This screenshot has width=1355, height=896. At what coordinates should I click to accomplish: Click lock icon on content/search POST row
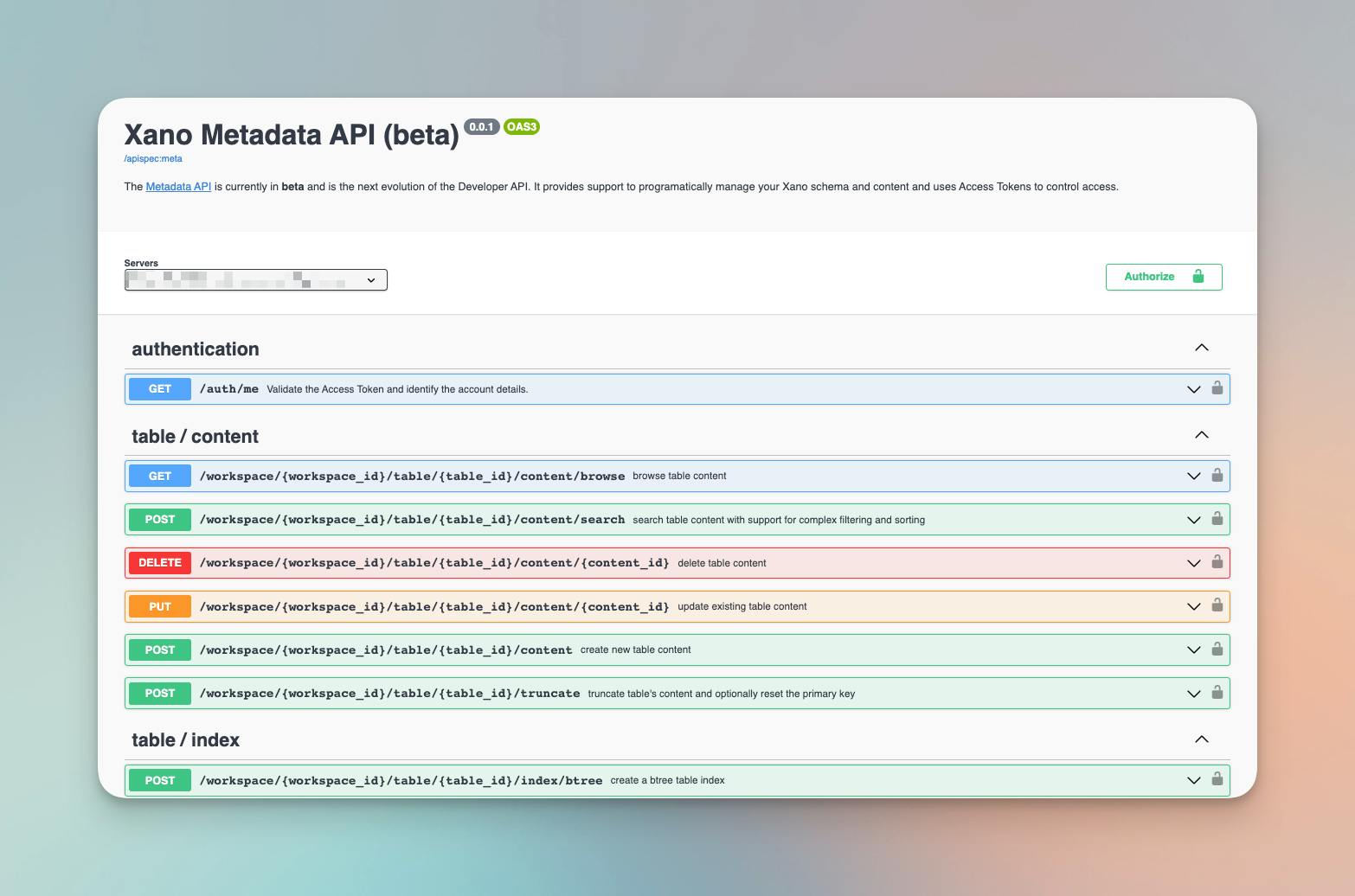(1217, 518)
